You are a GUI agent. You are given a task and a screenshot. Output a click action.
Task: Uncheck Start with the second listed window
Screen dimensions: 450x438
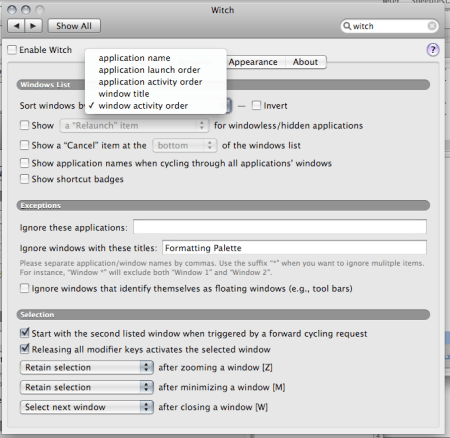24,333
